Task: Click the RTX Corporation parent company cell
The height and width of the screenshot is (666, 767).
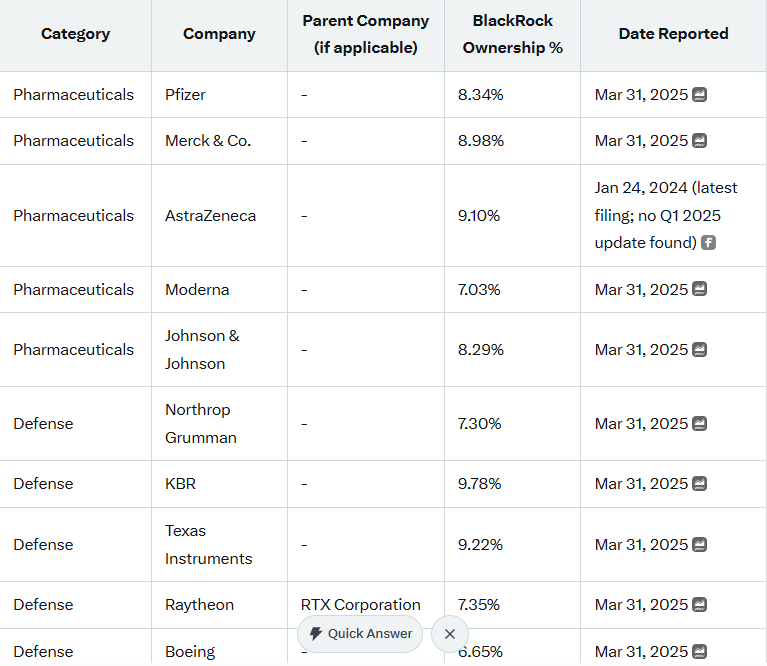Action: (x=361, y=605)
